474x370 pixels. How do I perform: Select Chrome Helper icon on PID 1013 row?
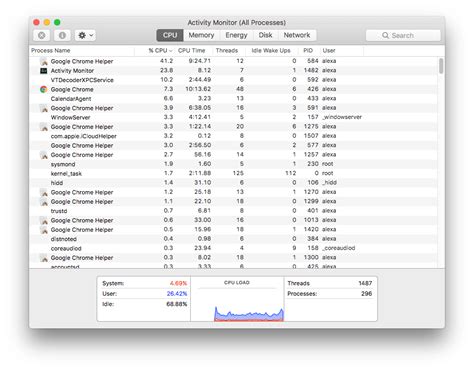click(x=43, y=220)
